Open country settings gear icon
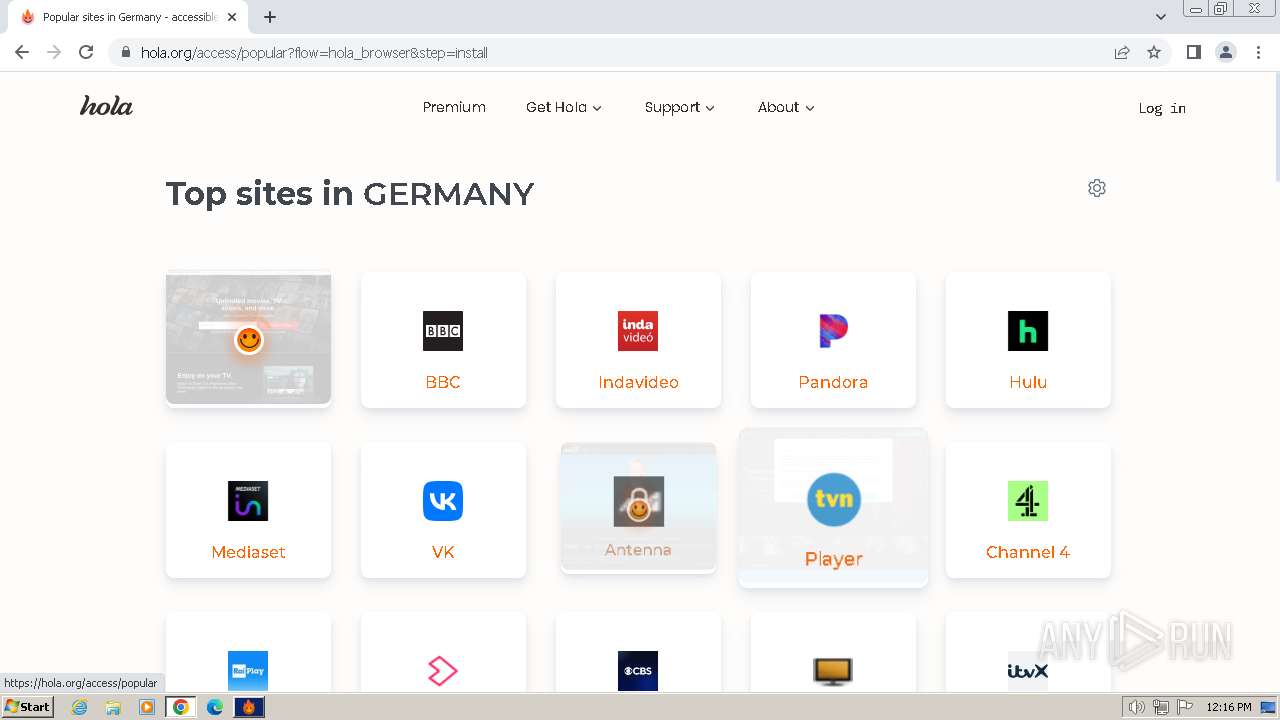This screenshot has width=1280, height=720. click(1097, 188)
